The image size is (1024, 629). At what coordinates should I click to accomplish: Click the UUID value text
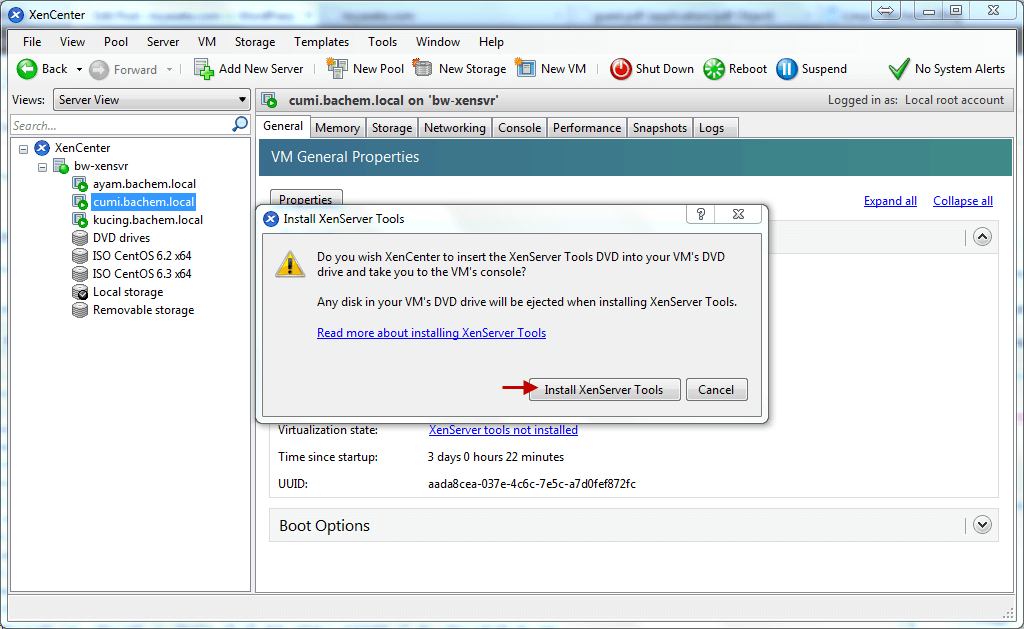tap(532, 484)
